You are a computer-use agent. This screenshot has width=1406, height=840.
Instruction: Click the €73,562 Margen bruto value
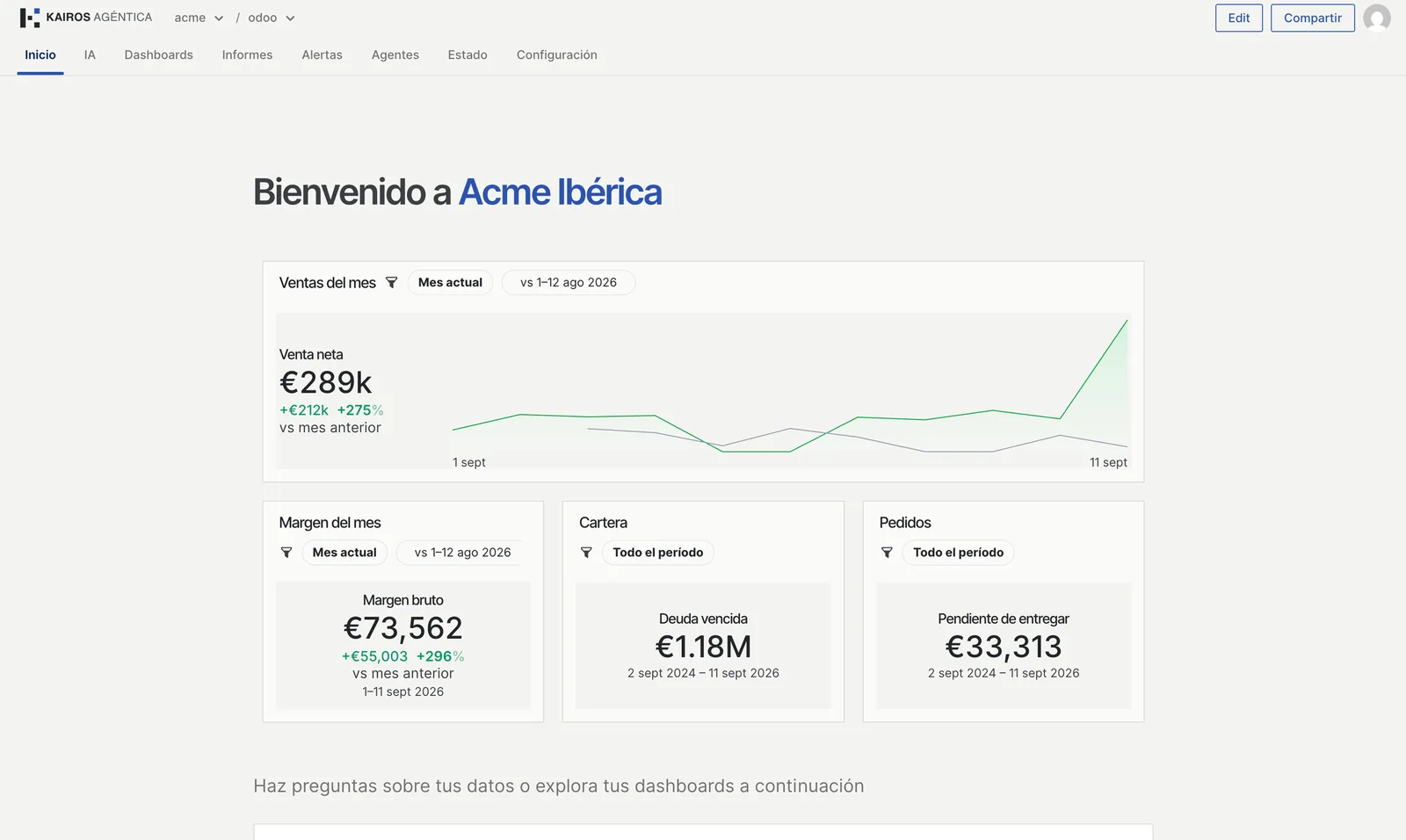tap(403, 628)
